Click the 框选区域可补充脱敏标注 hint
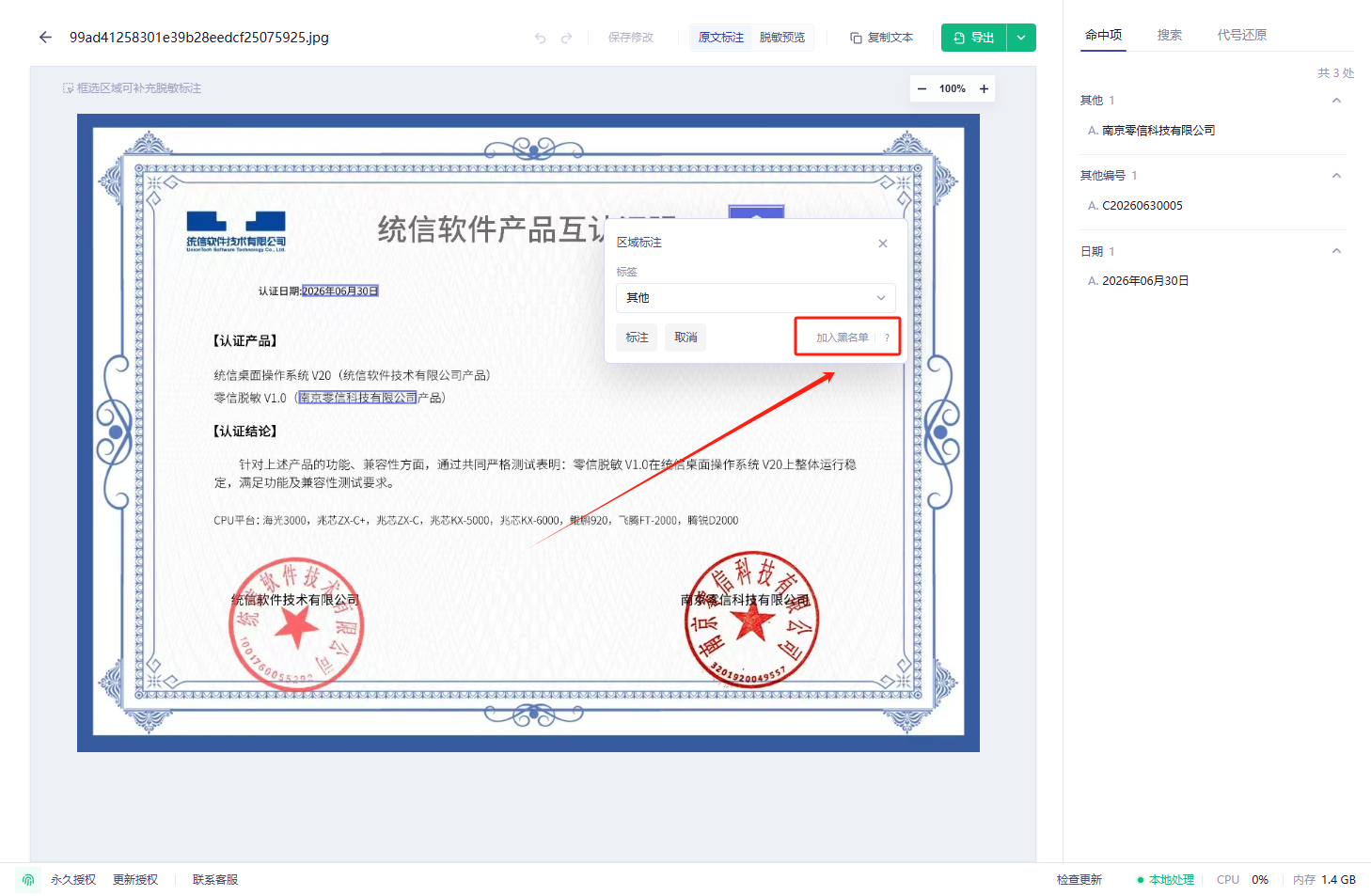 132,88
